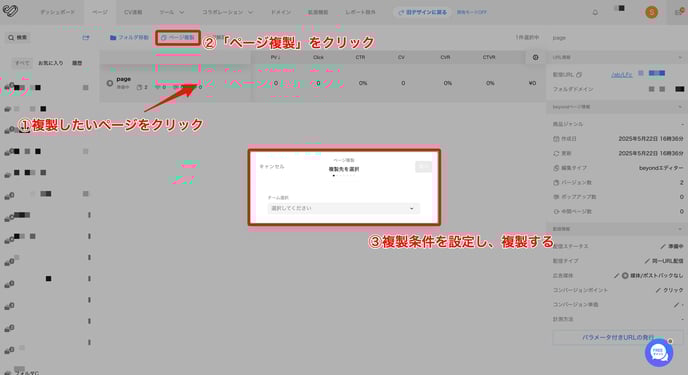Select the お気に入り filter tab
The image size is (688, 375).
tap(50, 63)
